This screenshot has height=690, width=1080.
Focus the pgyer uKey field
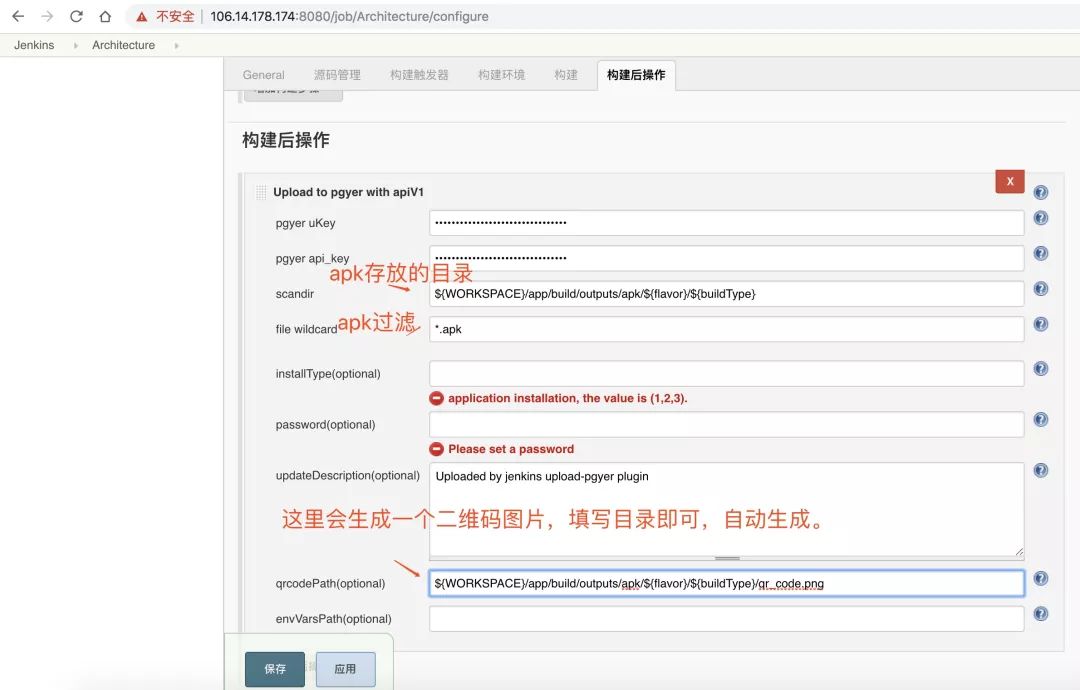pos(726,222)
